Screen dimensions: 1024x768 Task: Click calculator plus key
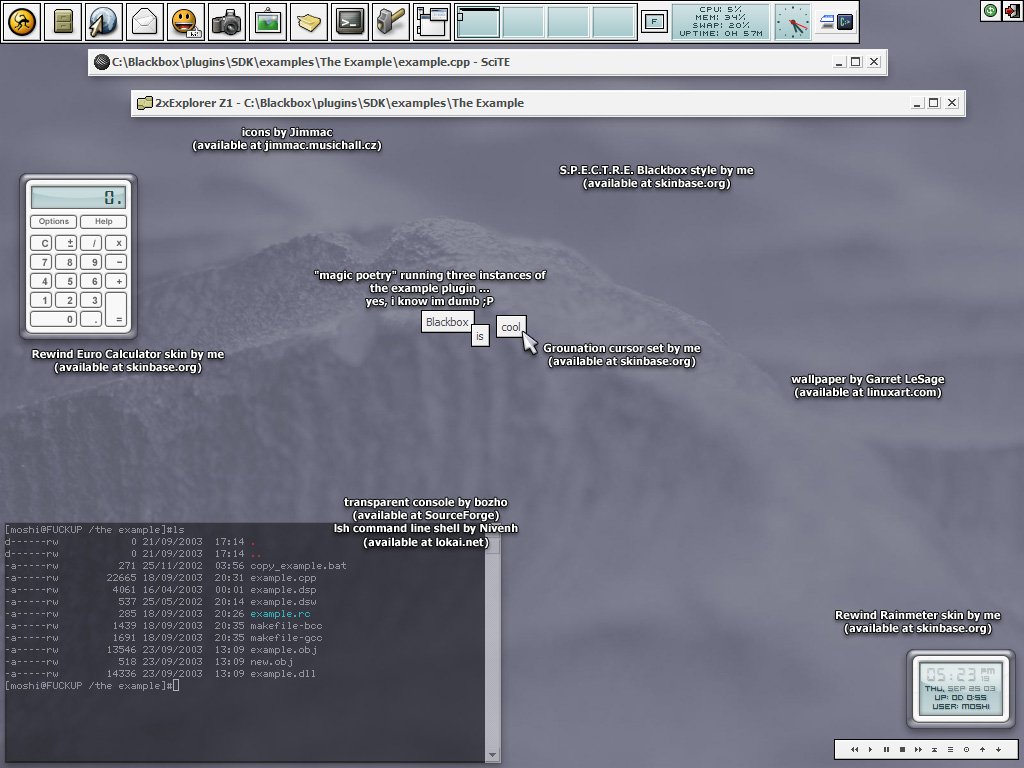pos(118,281)
